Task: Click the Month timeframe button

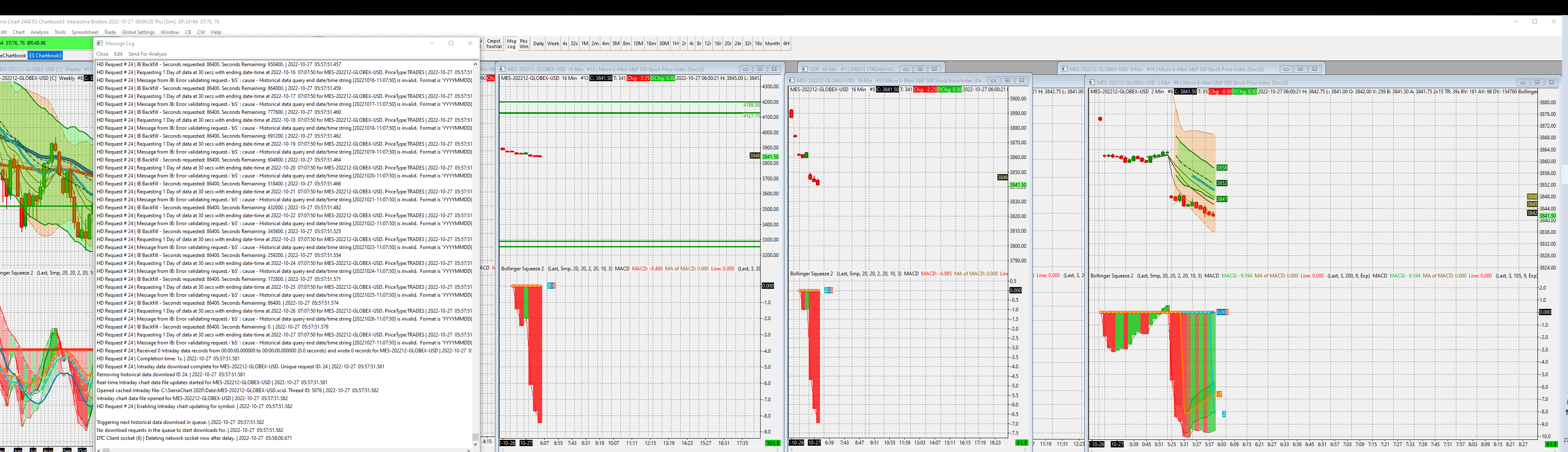Action: [x=772, y=44]
